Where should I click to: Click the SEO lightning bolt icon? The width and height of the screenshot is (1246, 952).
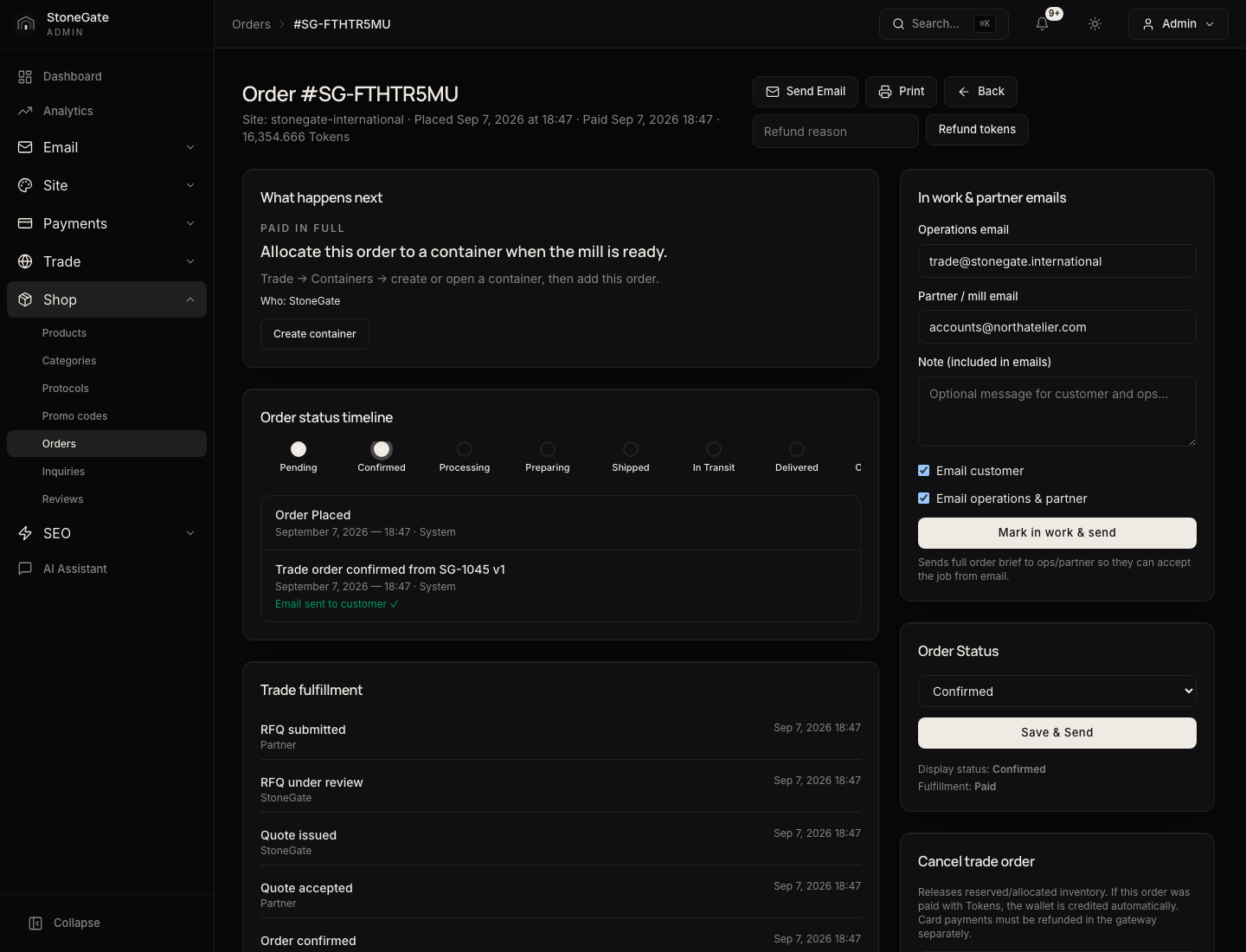tap(25, 533)
